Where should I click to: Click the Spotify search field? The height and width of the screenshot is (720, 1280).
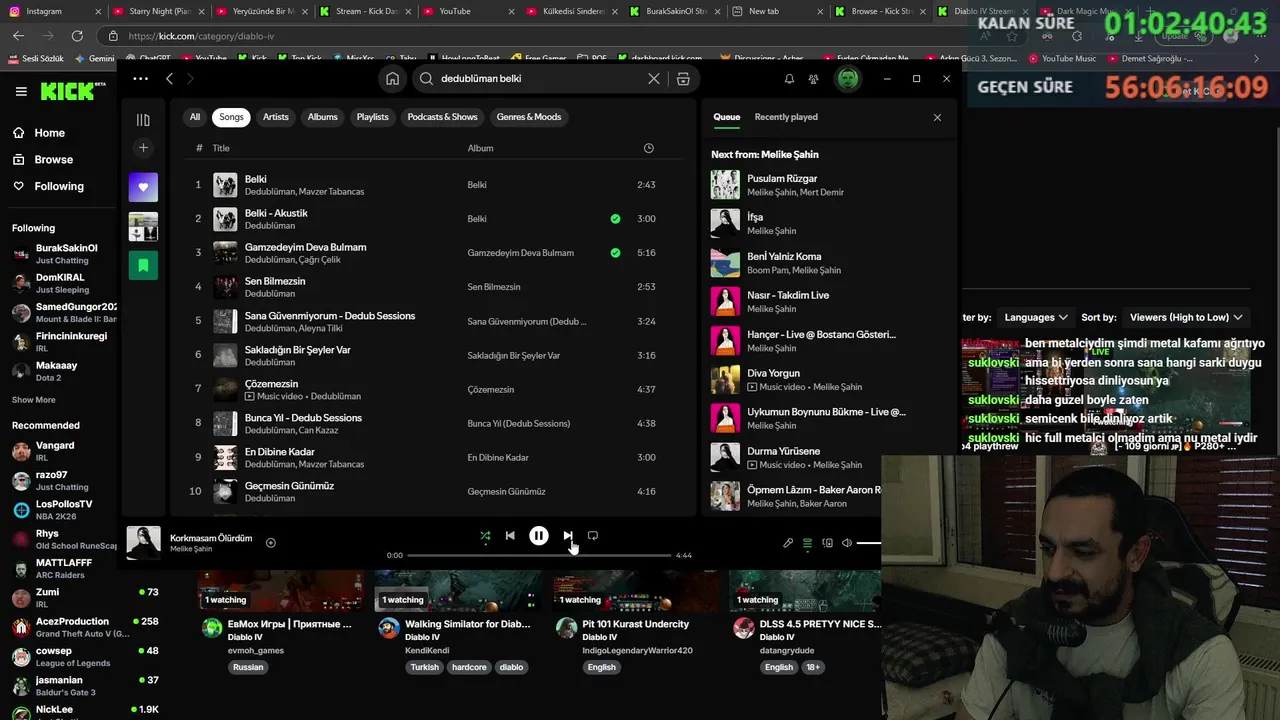[540, 78]
